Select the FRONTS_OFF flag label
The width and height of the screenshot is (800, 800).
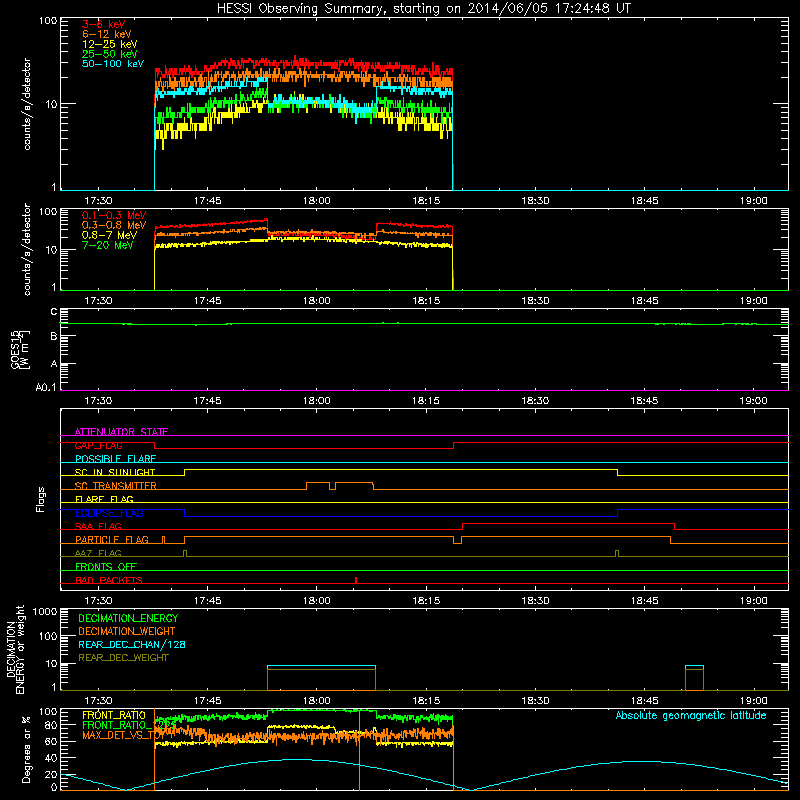(x=106, y=566)
